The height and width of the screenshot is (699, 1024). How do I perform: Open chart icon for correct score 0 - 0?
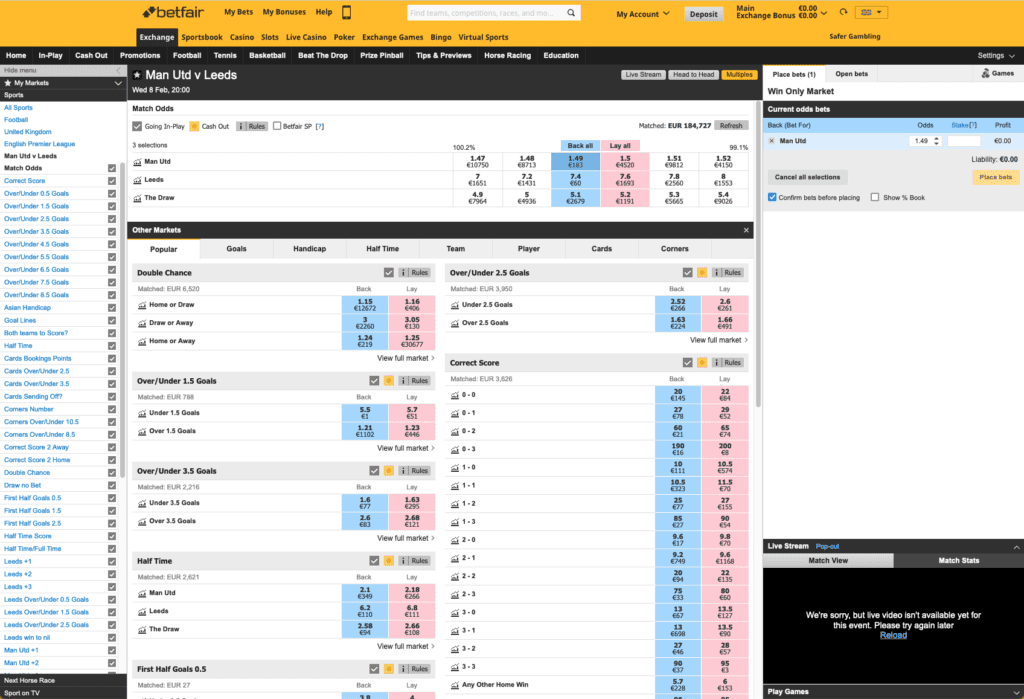(455, 395)
